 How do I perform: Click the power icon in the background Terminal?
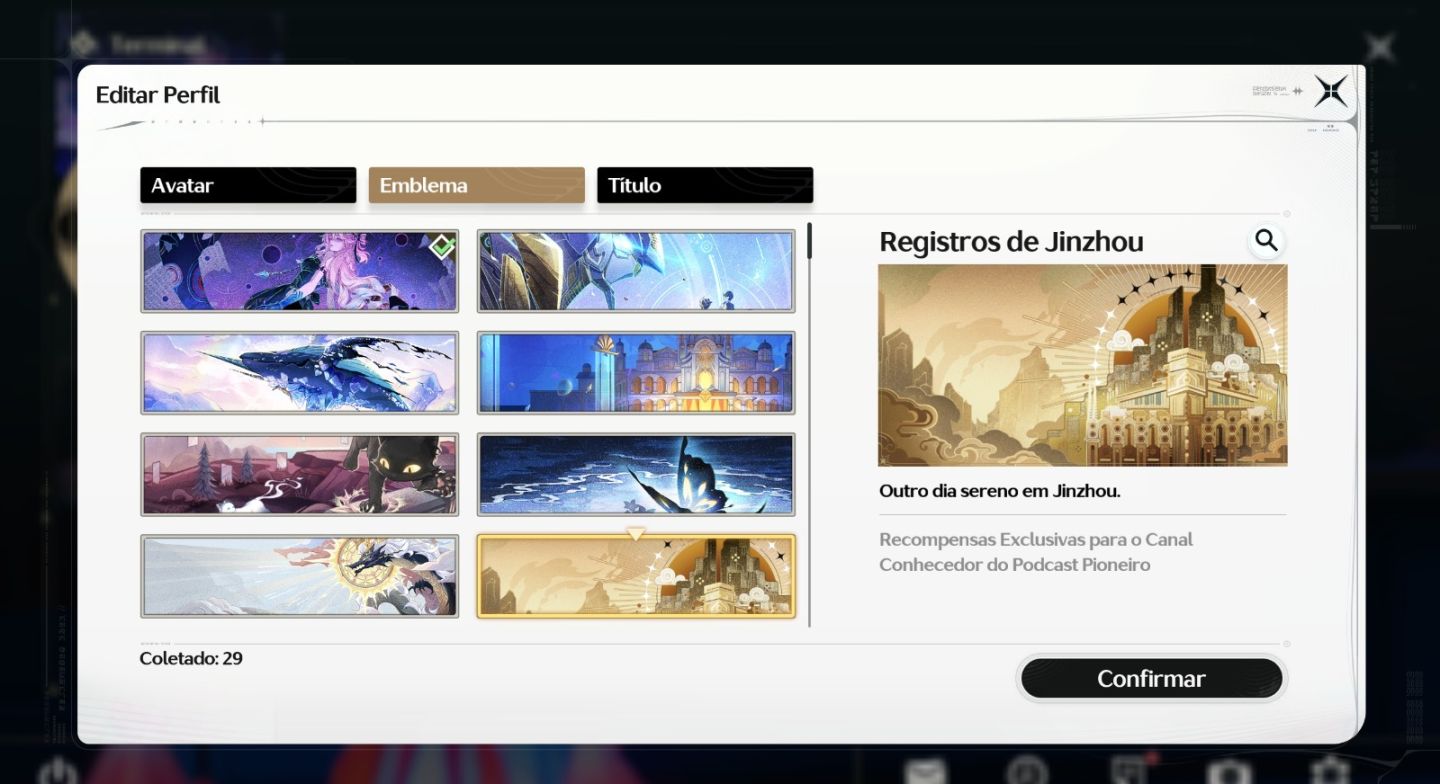tap(61, 770)
